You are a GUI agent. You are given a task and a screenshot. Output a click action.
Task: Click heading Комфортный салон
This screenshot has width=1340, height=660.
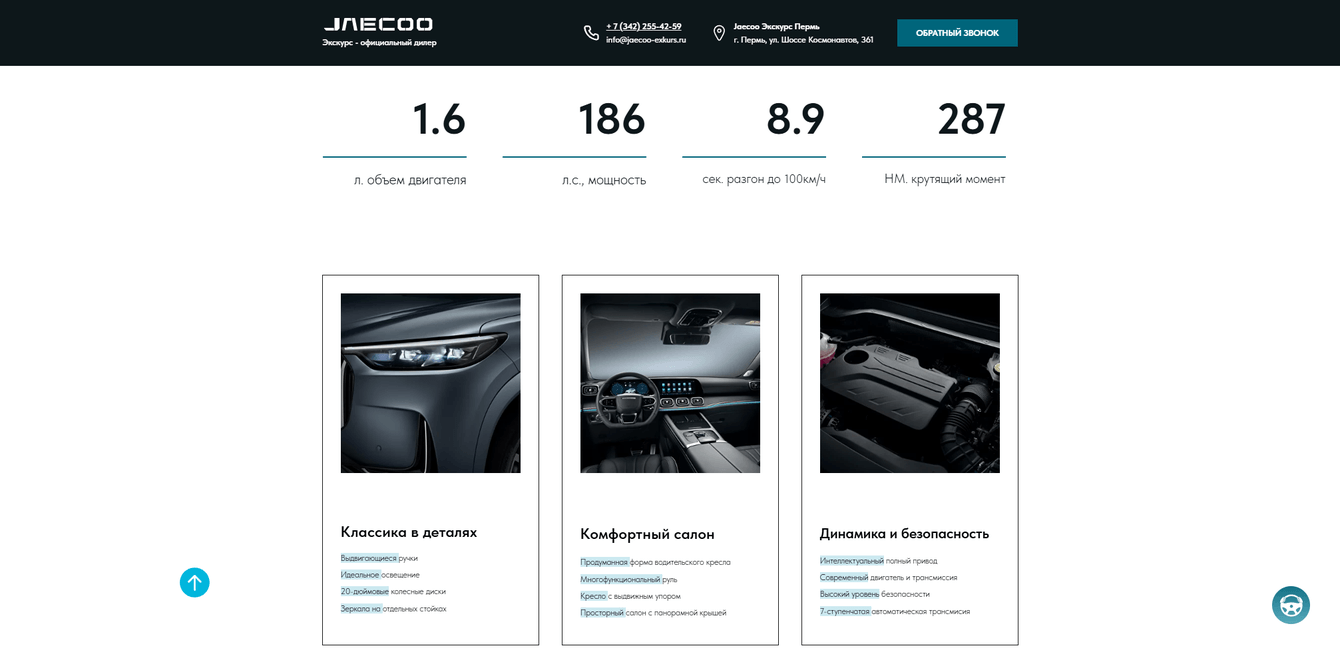pos(648,534)
